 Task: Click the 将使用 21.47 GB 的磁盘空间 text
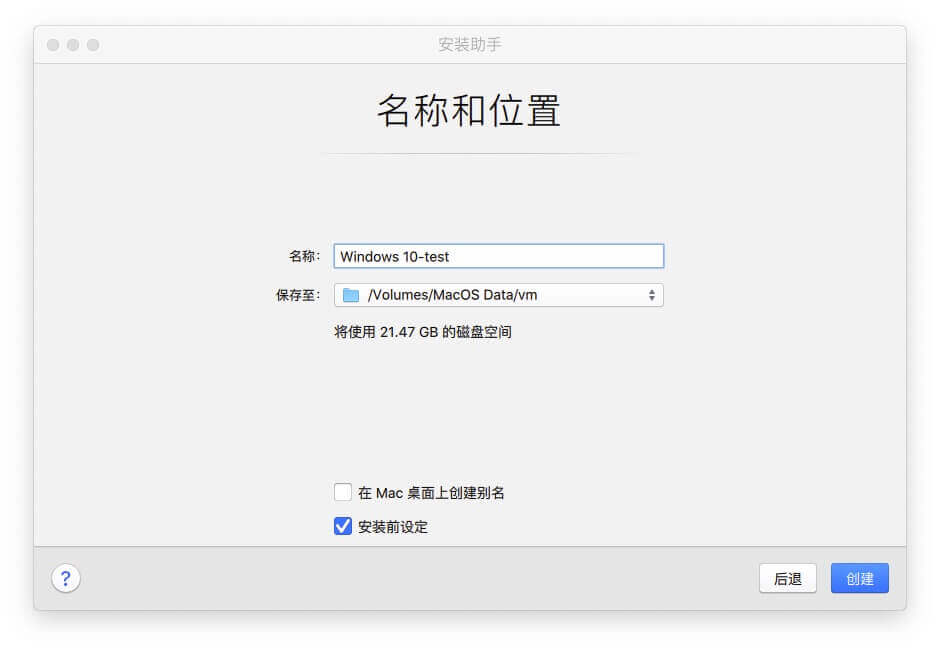click(423, 332)
